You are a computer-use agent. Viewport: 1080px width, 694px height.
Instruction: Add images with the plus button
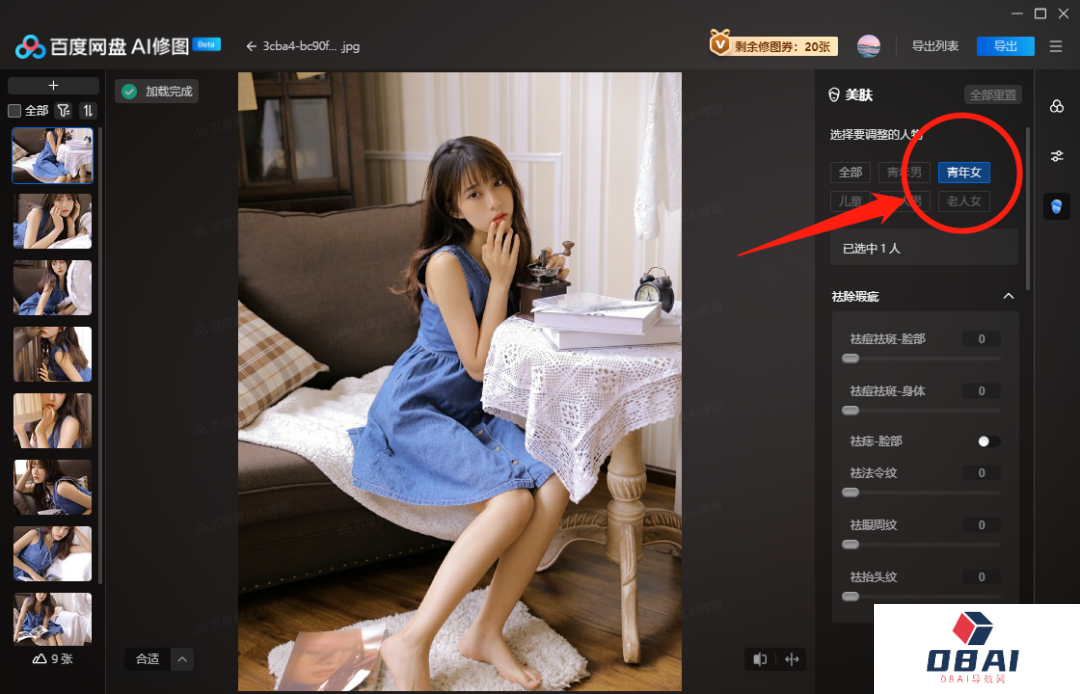[x=54, y=86]
